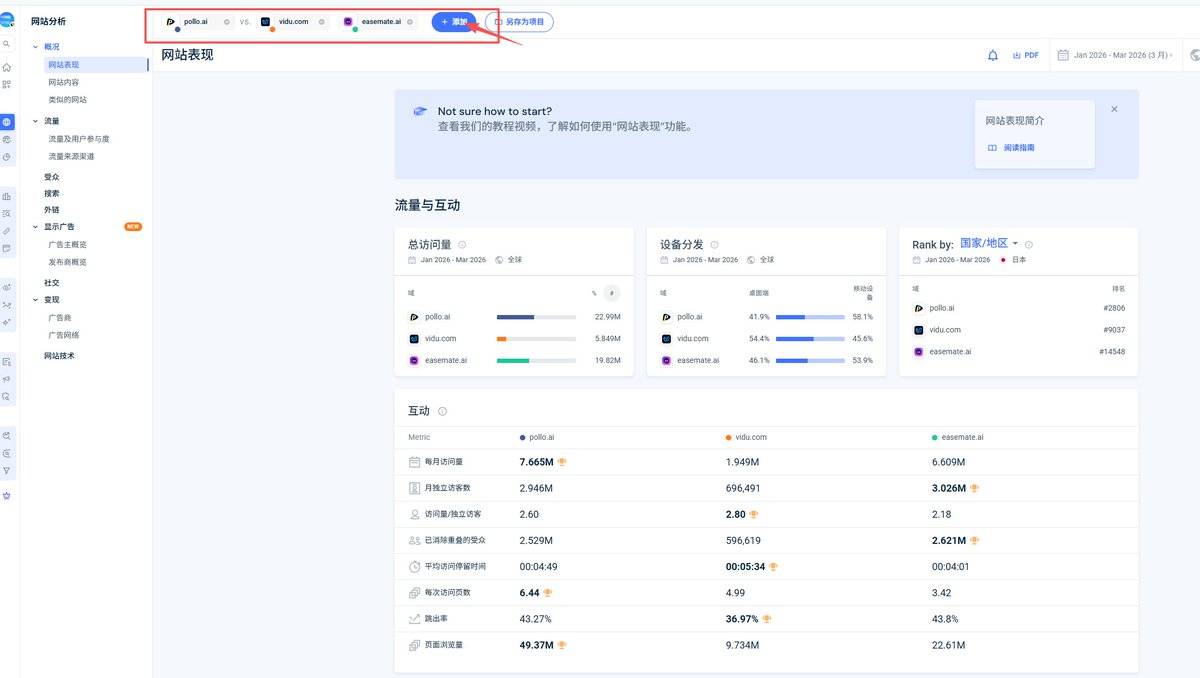Click the blue 添加 button
The height and width of the screenshot is (678, 1200).
coord(454,21)
